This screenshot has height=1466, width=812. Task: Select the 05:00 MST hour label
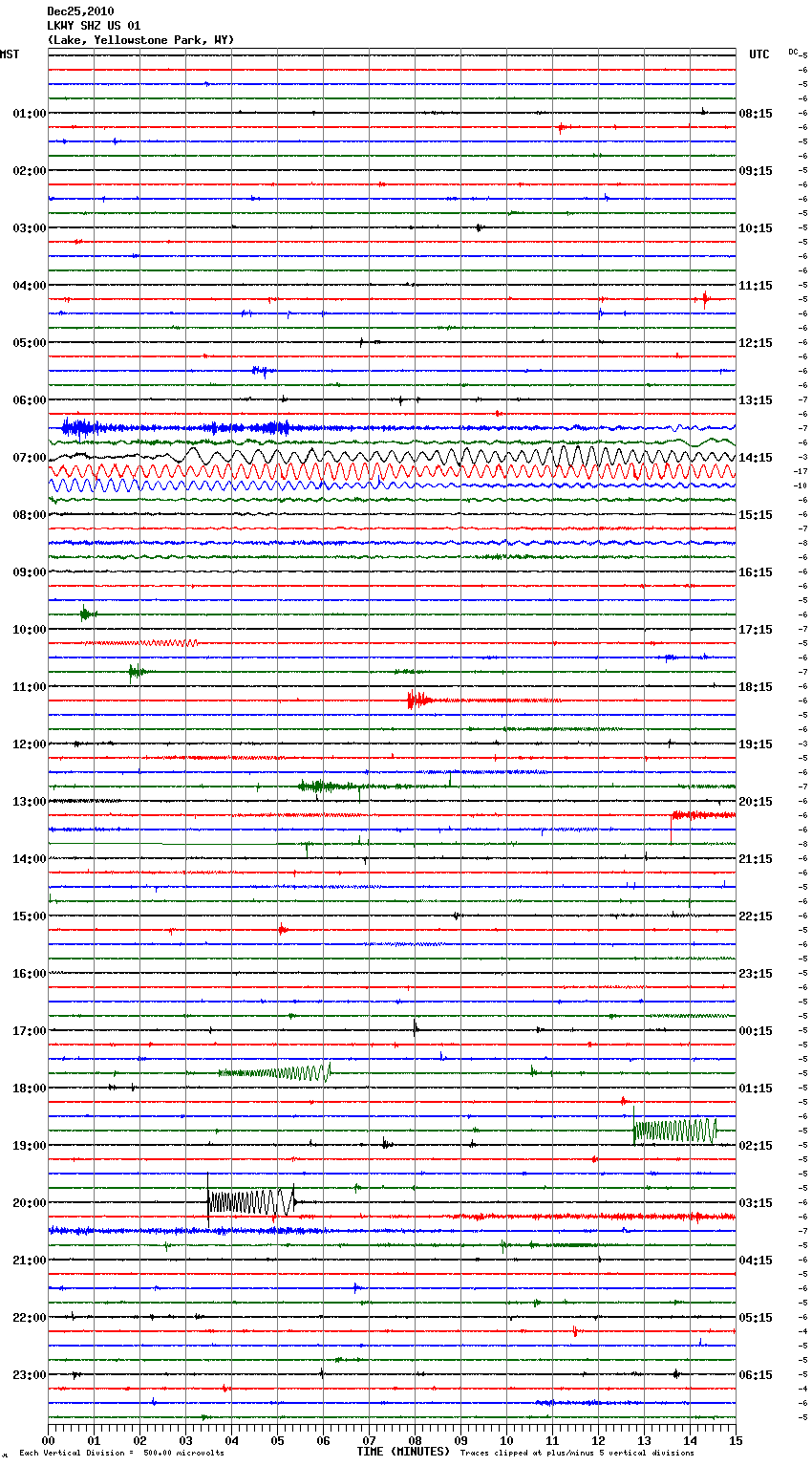(30, 343)
